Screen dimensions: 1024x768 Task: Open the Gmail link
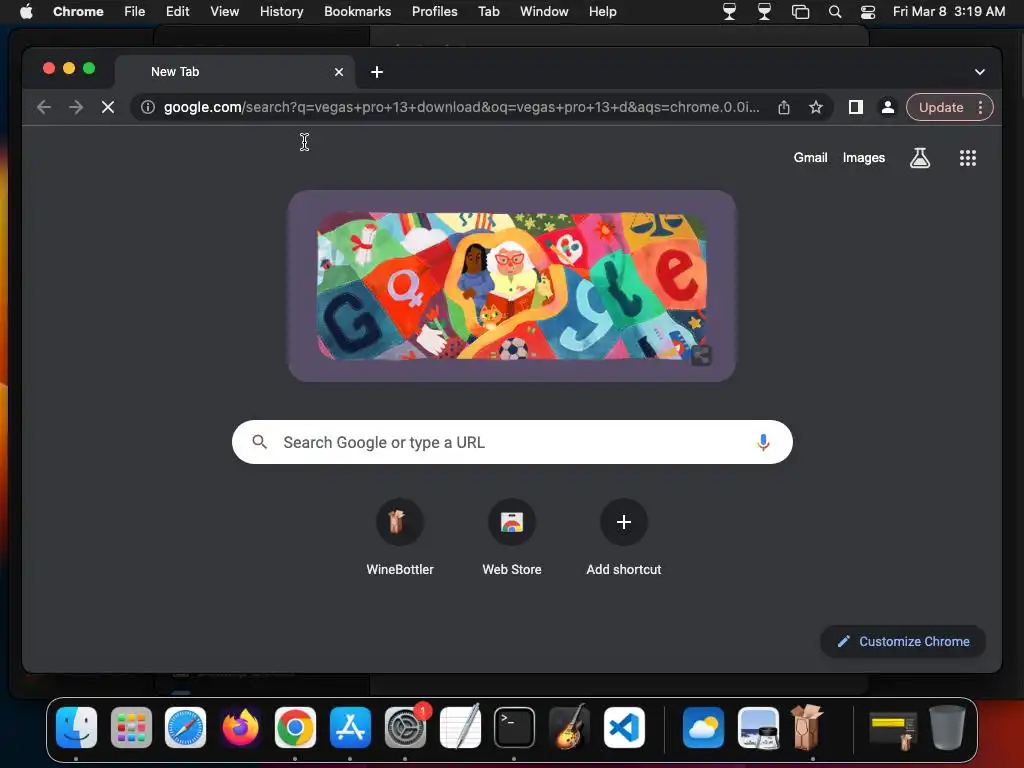(x=810, y=157)
